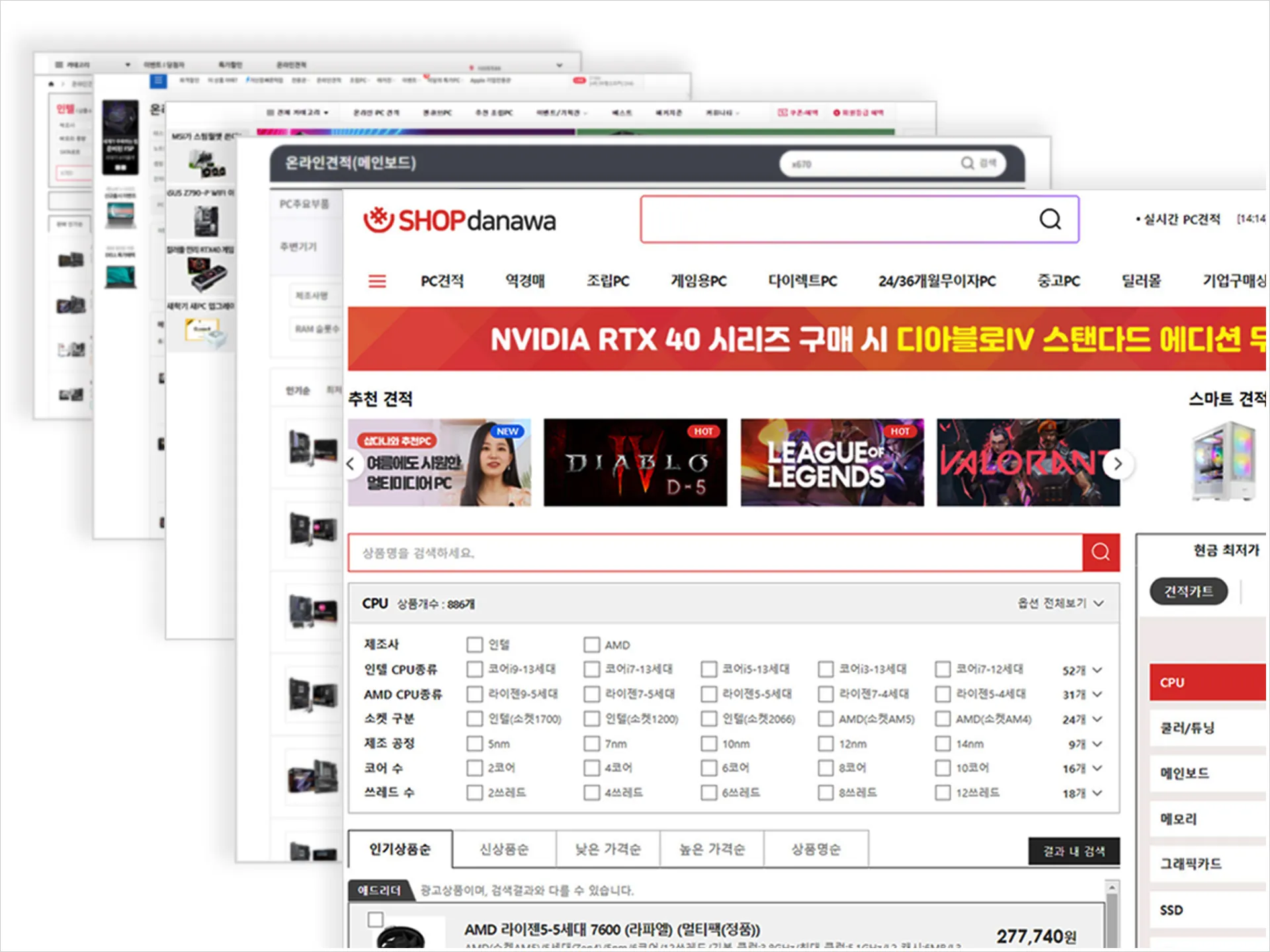Check the 코어i9-13세대 CPU filter

pyautogui.click(x=474, y=669)
